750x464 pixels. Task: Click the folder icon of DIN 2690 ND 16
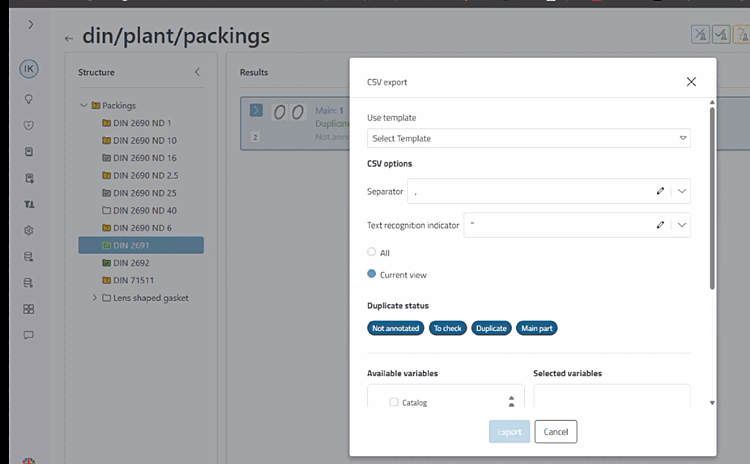pyautogui.click(x=107, y=158)
